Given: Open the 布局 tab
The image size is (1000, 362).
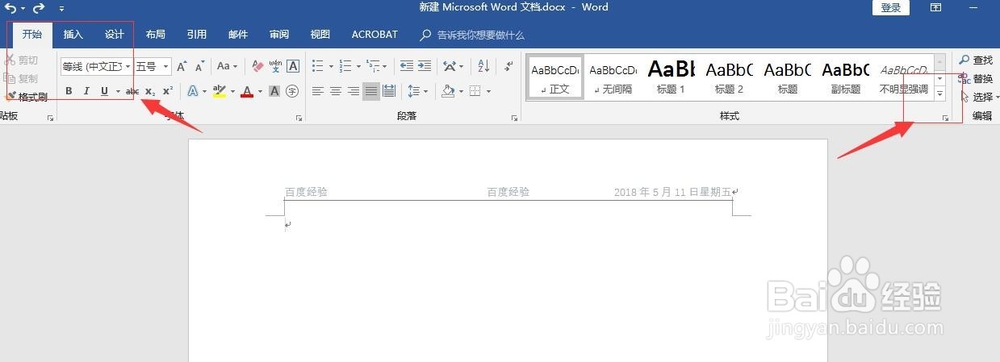Looking at the screenshot, I should [x=155, y=34].
